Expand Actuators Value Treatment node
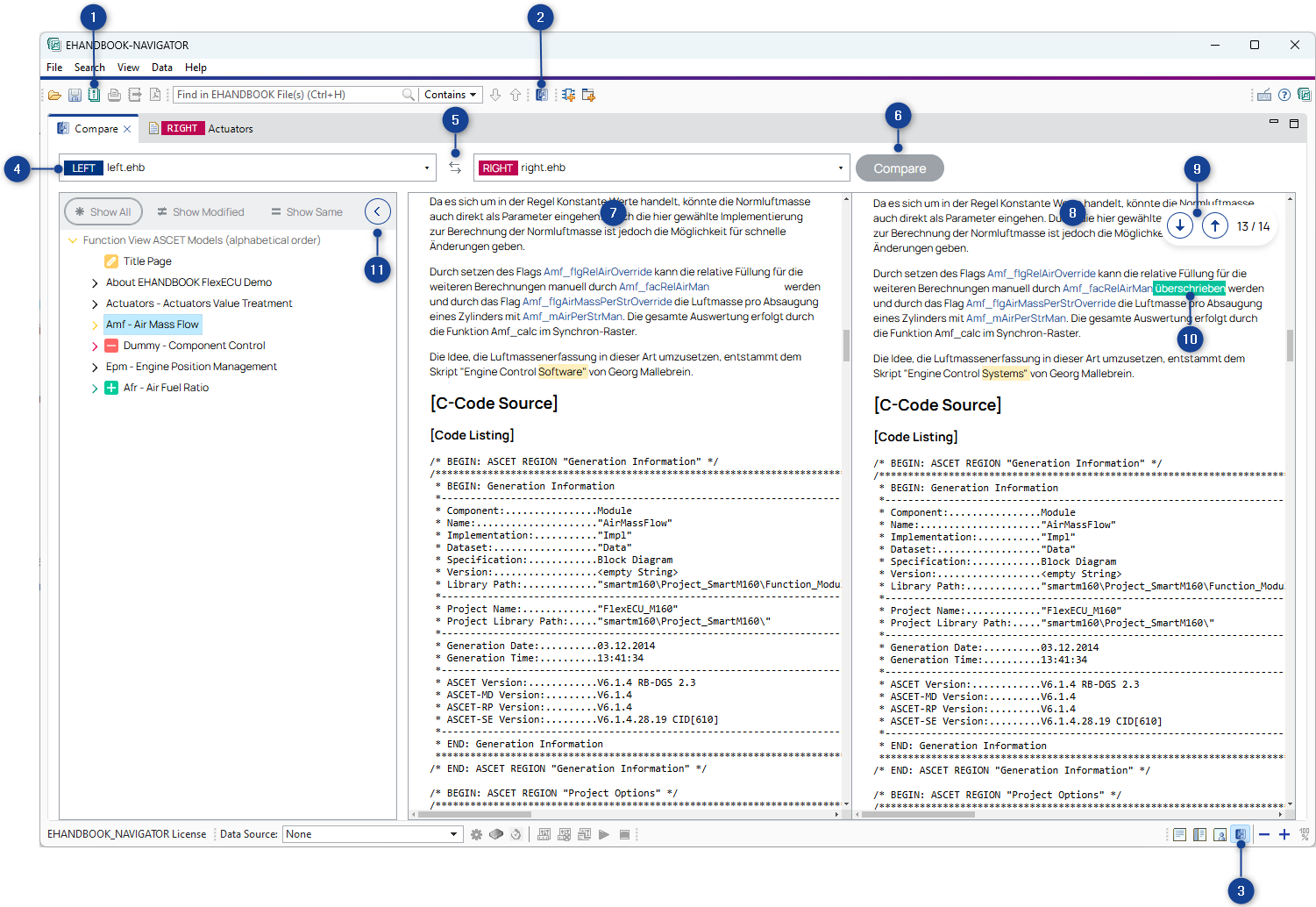 pos(95,304)
